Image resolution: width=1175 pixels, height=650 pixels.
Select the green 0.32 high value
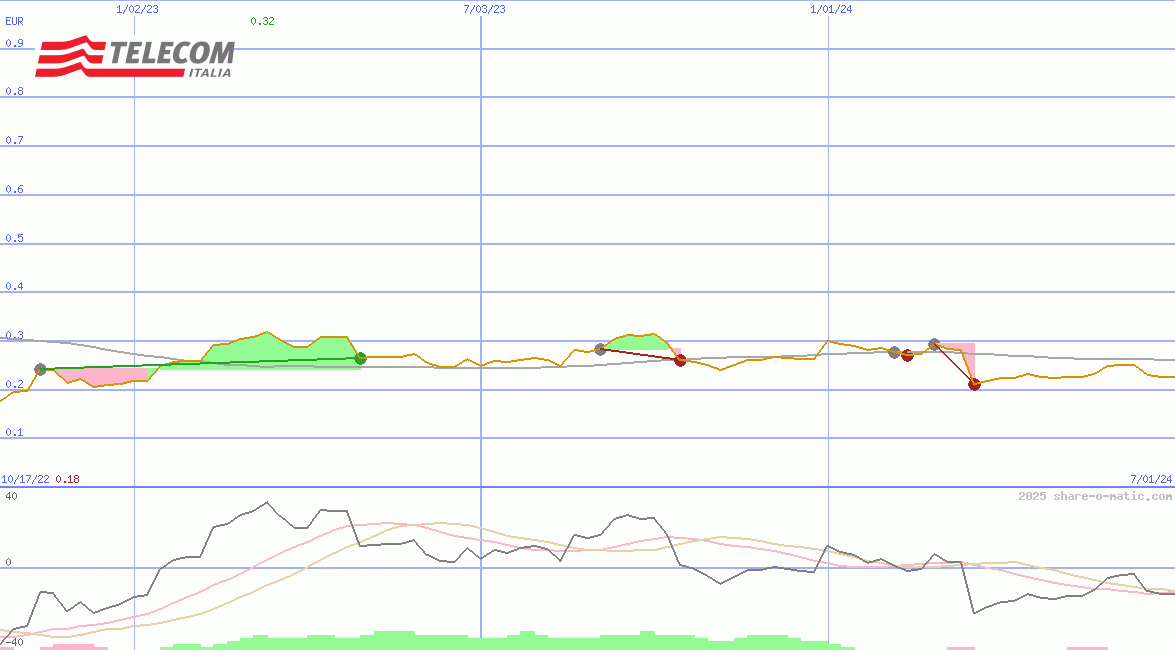[x=262, y=20]
